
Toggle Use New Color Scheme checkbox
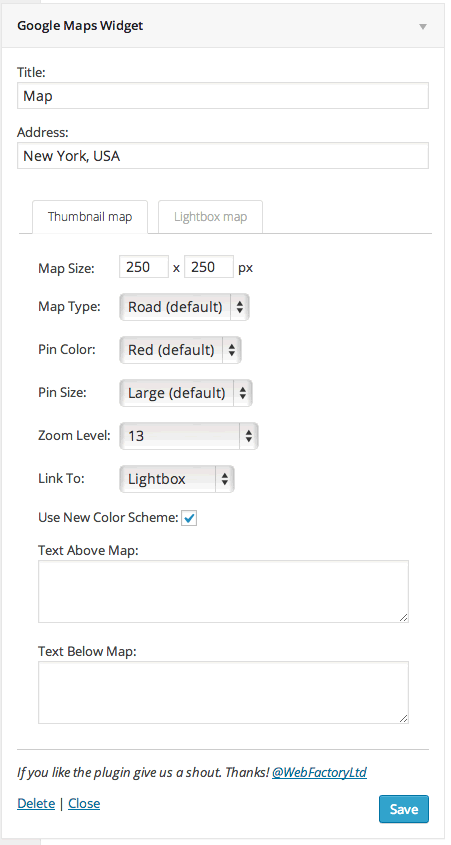click(189, 518)
